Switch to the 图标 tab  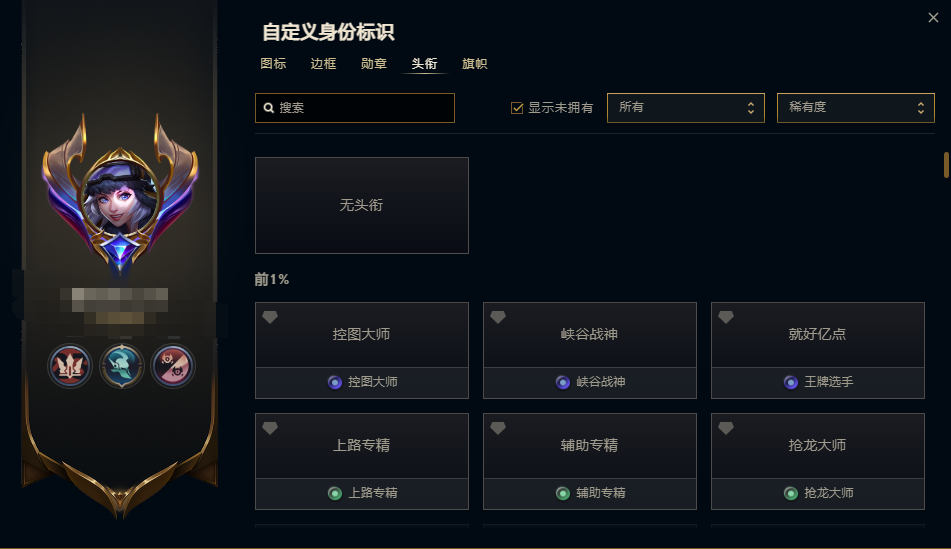tap(273, 64)
